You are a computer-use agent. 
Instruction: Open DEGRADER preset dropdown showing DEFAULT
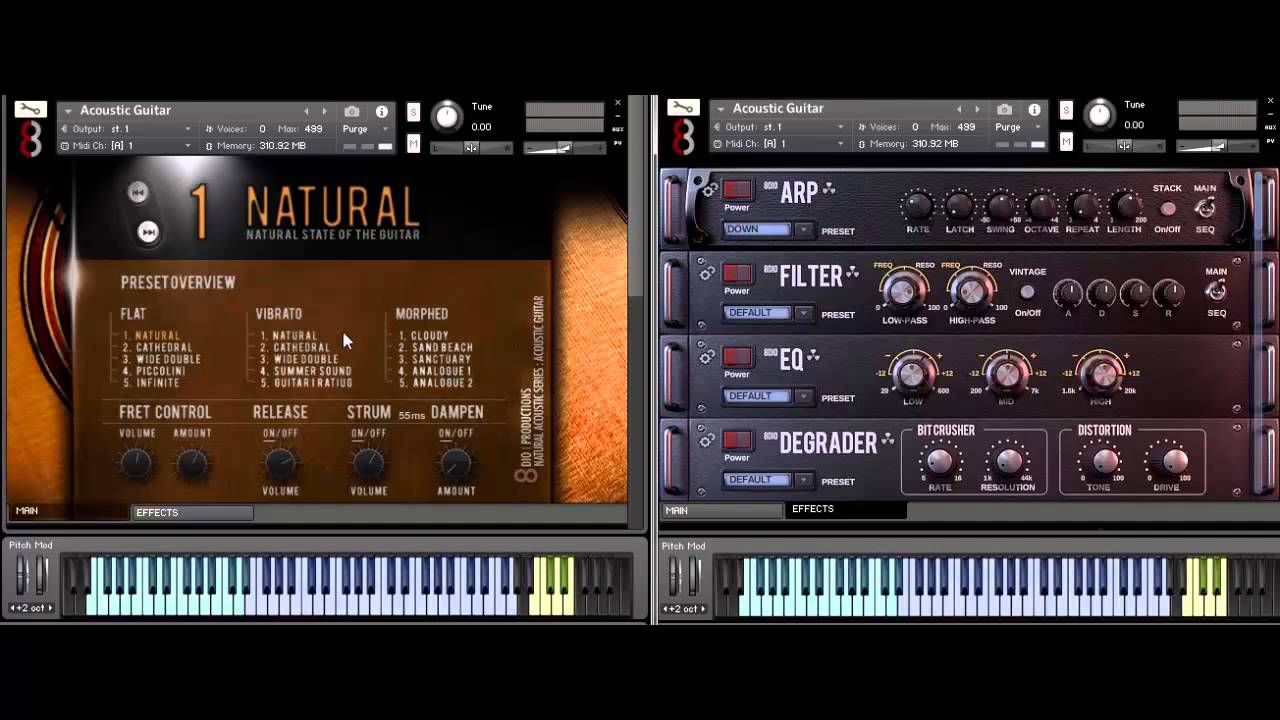tap(768, 479)
